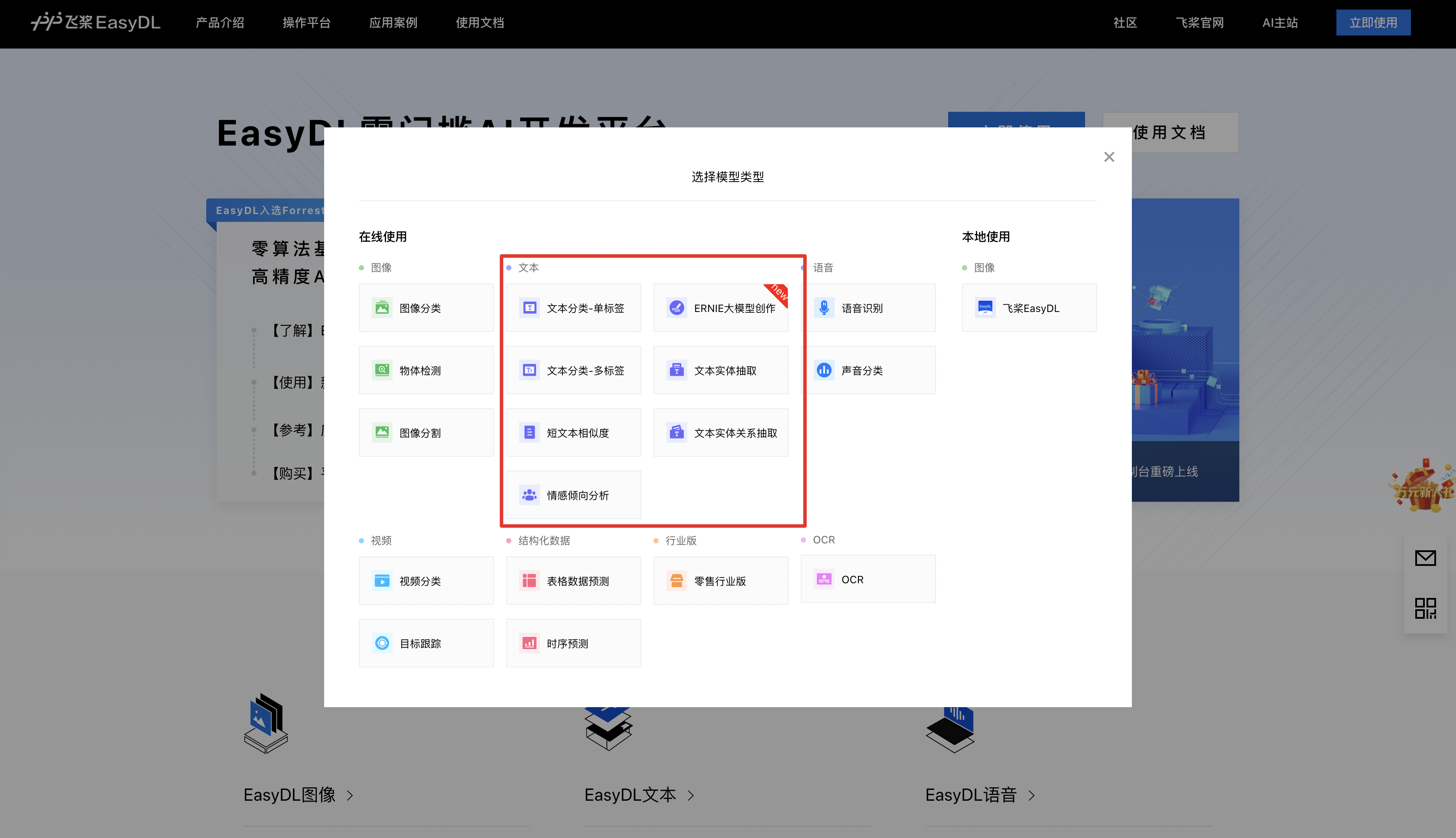This screenshot has height=838, width=1456.
Task: Select the 文本分类-多标签 icon
Action: (x=529, y=370)
